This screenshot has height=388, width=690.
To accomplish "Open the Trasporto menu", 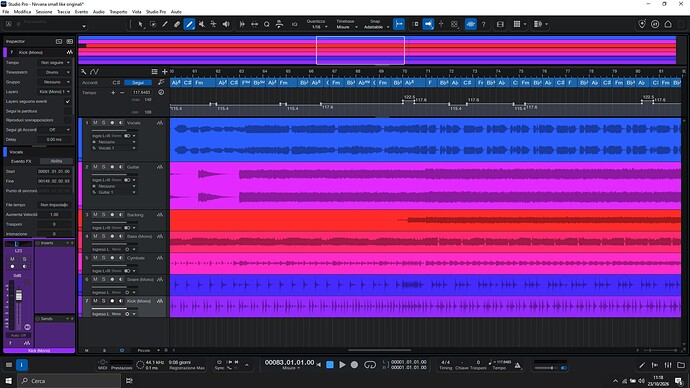I will point(118,12).
